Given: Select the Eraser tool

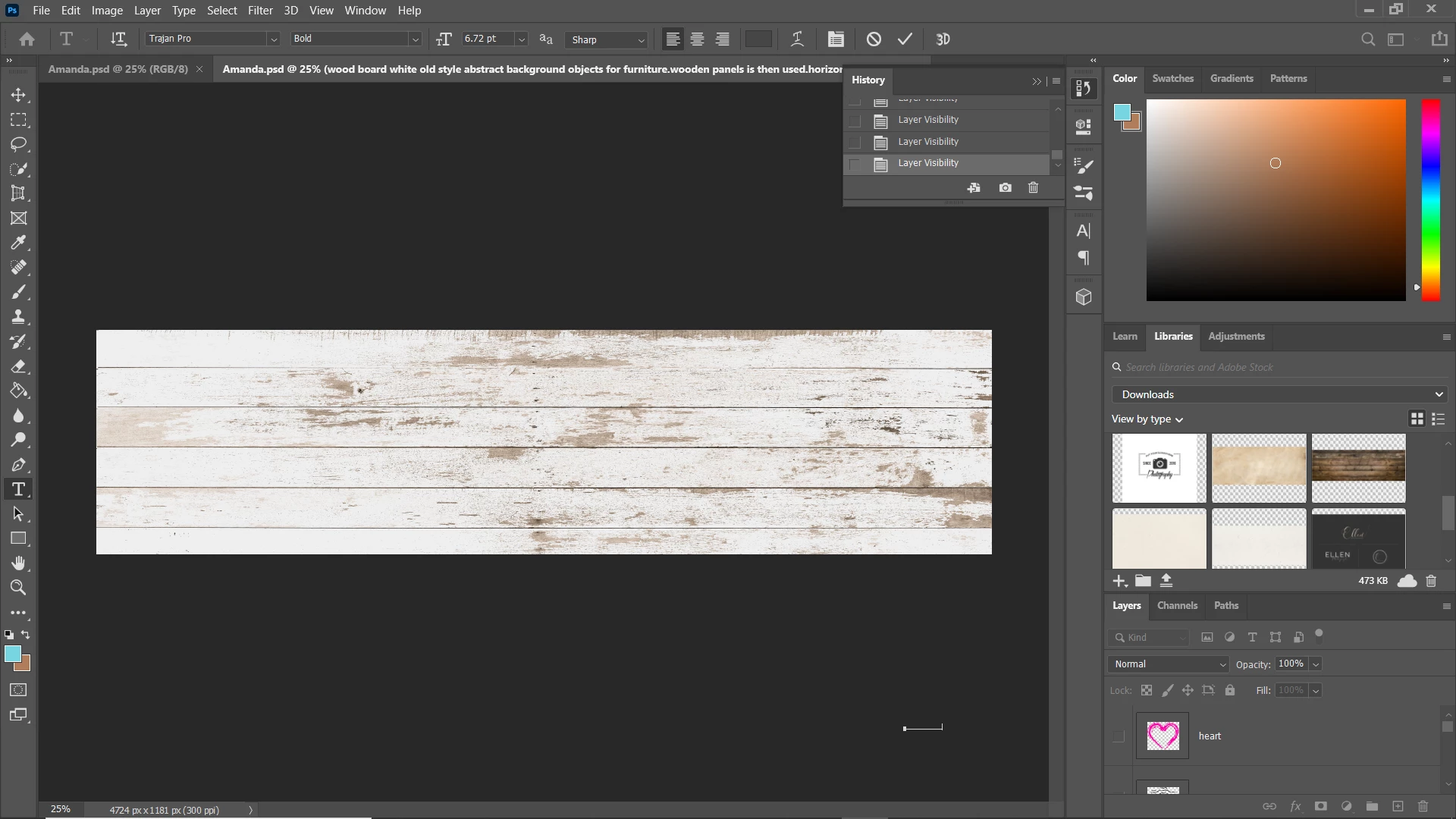Looking at the screenshot, I should point(18,366).
